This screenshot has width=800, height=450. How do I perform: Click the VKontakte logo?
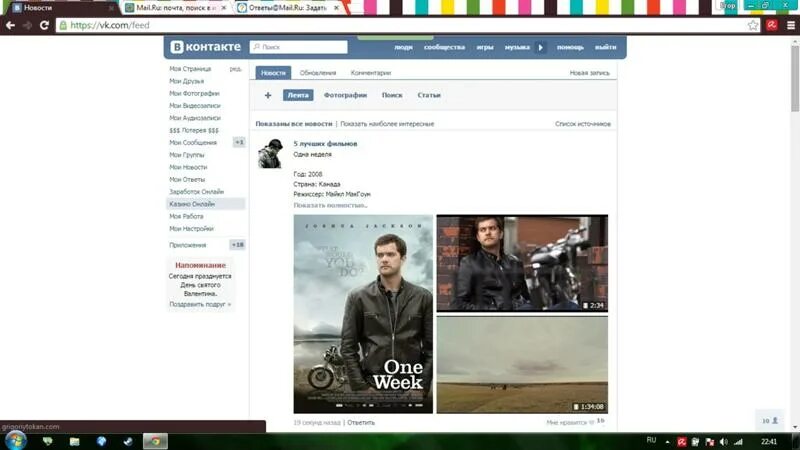tap(206, 47)
